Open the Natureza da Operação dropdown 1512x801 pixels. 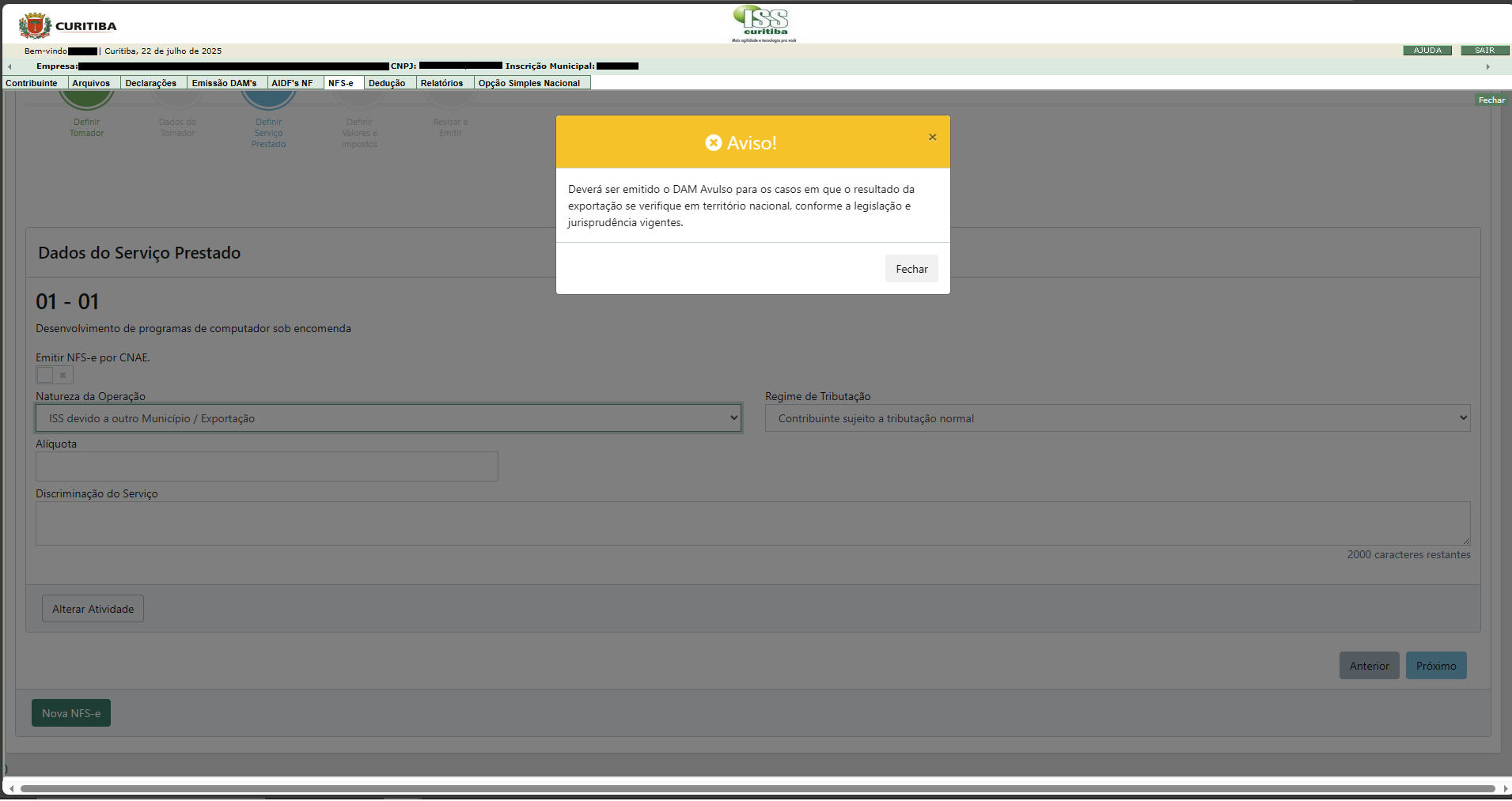[388, 418]
